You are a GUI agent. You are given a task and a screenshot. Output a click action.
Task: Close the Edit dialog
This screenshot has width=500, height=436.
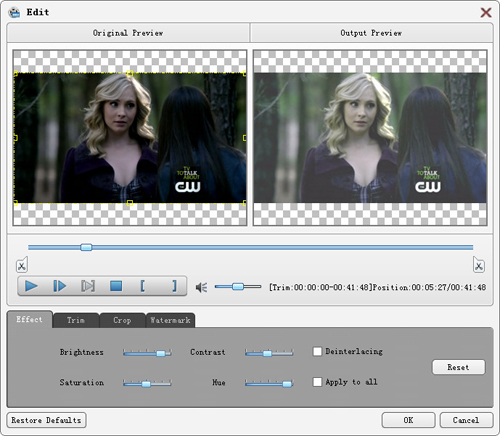[x=486, y=13]
